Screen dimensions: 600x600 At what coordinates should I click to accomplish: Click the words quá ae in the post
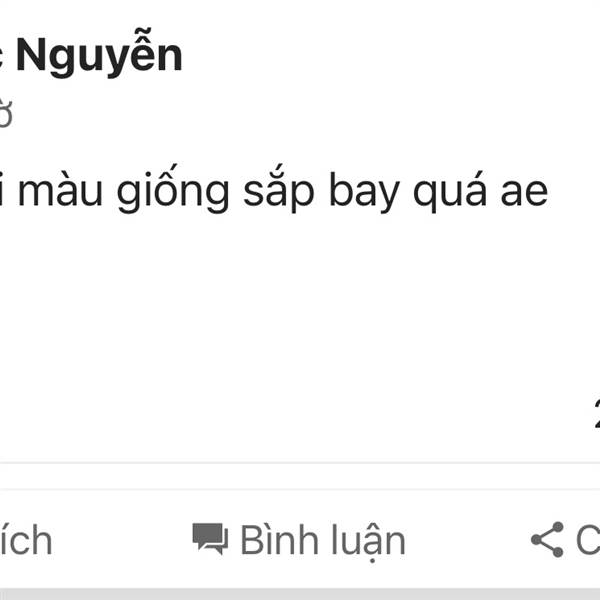click(x=481, y=192)
